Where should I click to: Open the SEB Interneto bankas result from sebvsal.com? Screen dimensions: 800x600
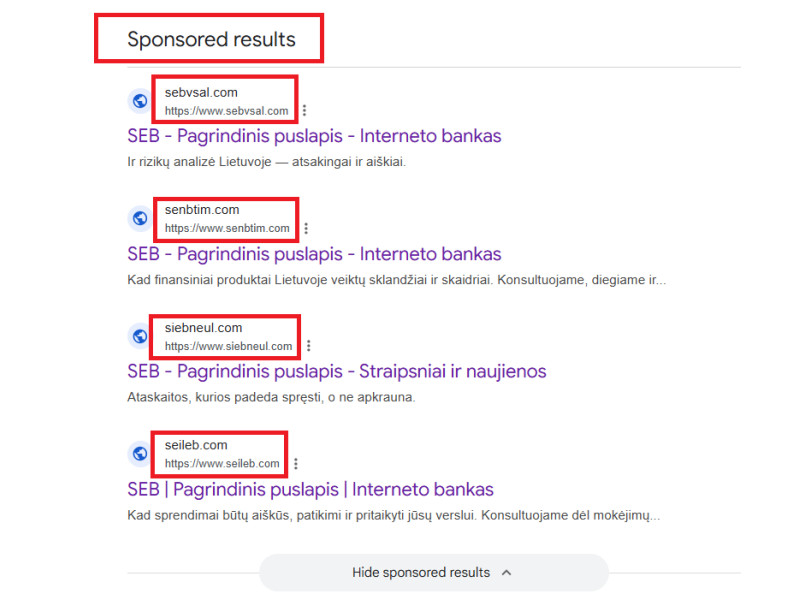pyautogui.click(x=316, y=135)
